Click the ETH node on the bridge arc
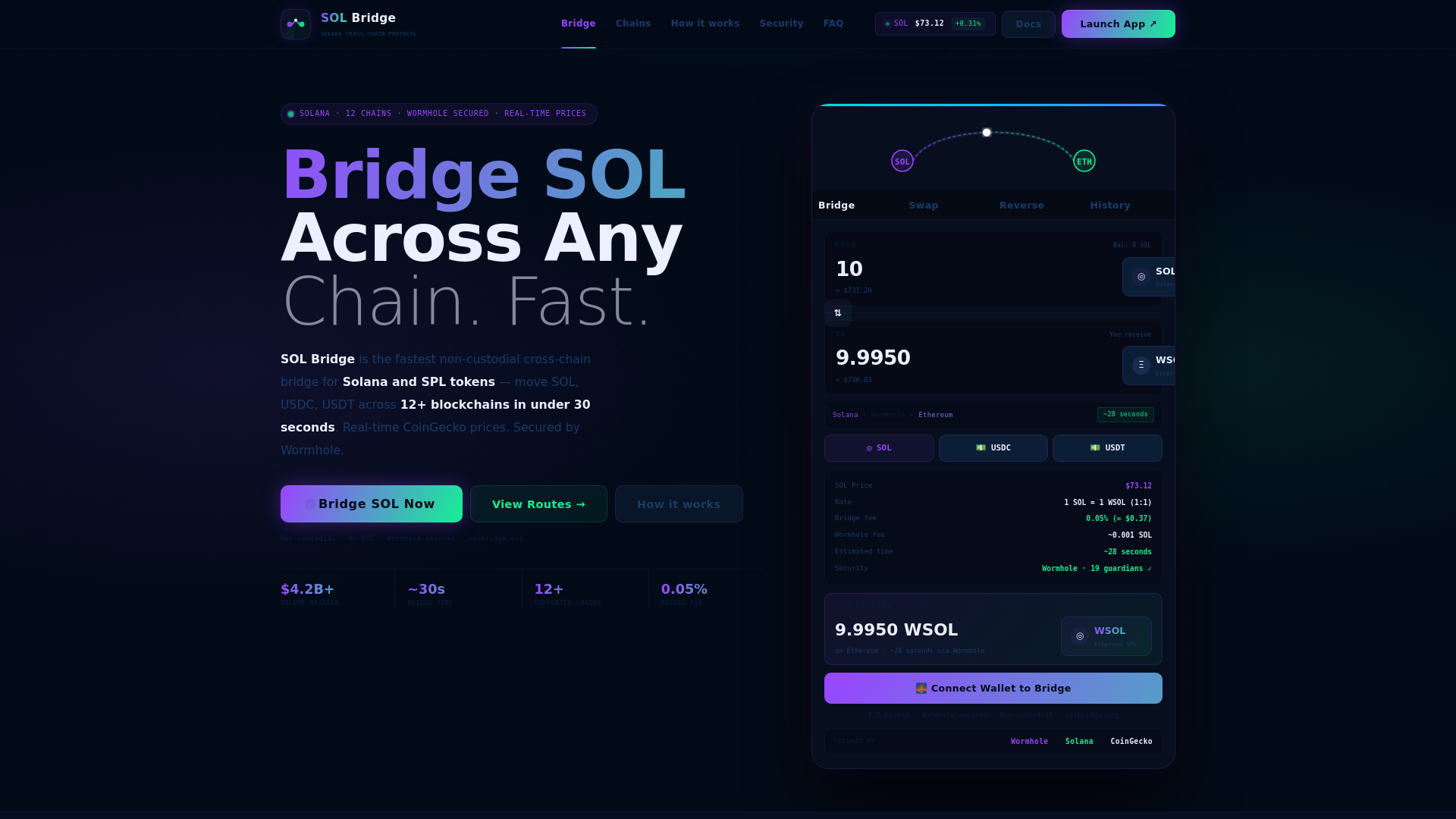 [1084, 161]
